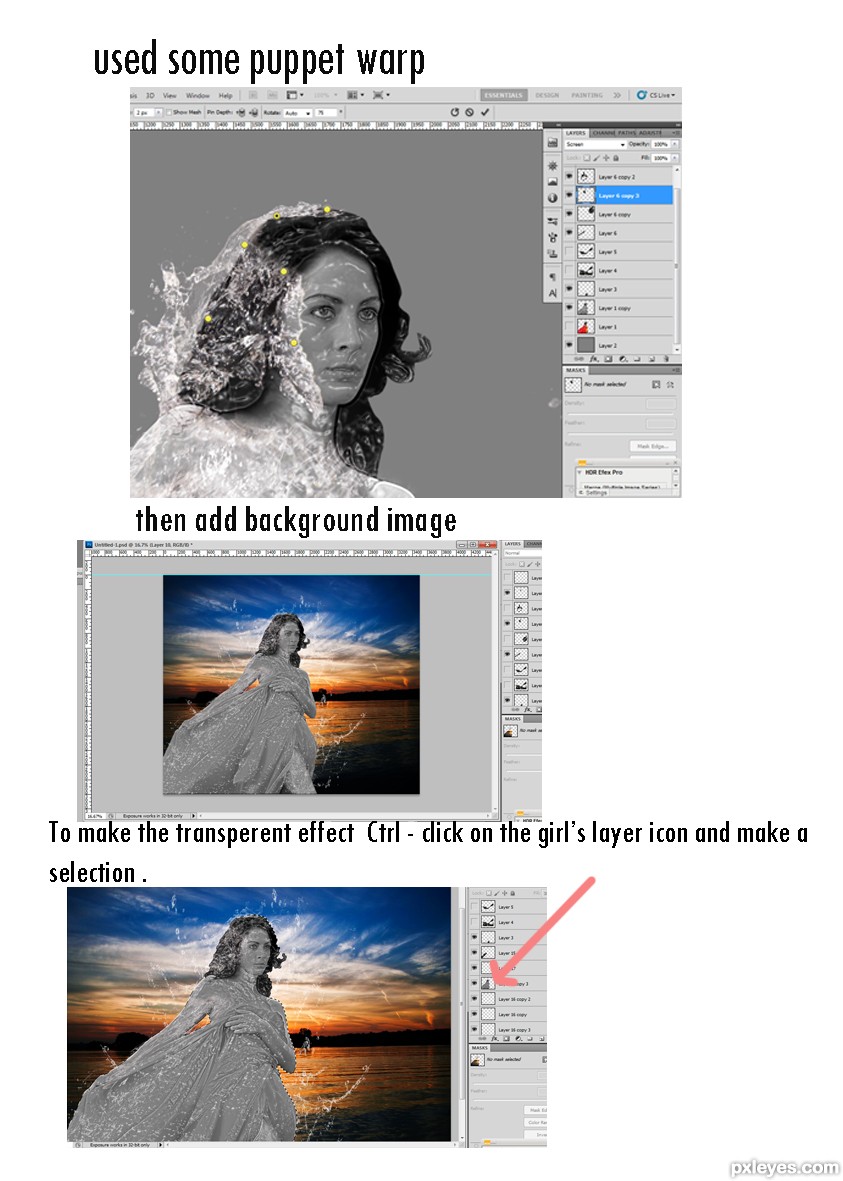Open the arrange documents dropdown in the application bar
The height and width of the screenshot is (1181, 843).
point(355,96)
